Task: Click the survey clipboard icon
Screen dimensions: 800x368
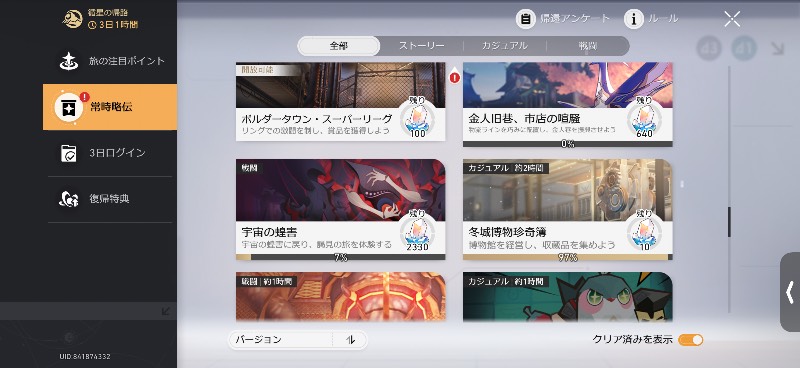Action: (x=526, y=19)
